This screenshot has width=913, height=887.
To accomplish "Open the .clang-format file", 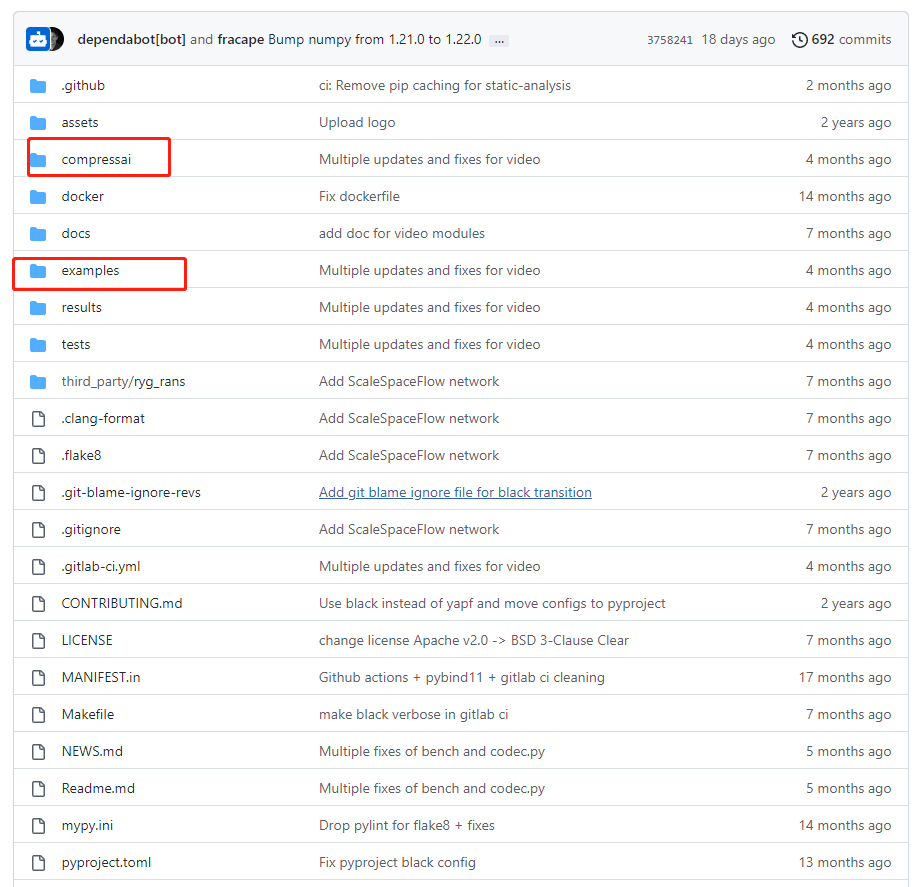I will pyautogui.click(x=103, y=418).
